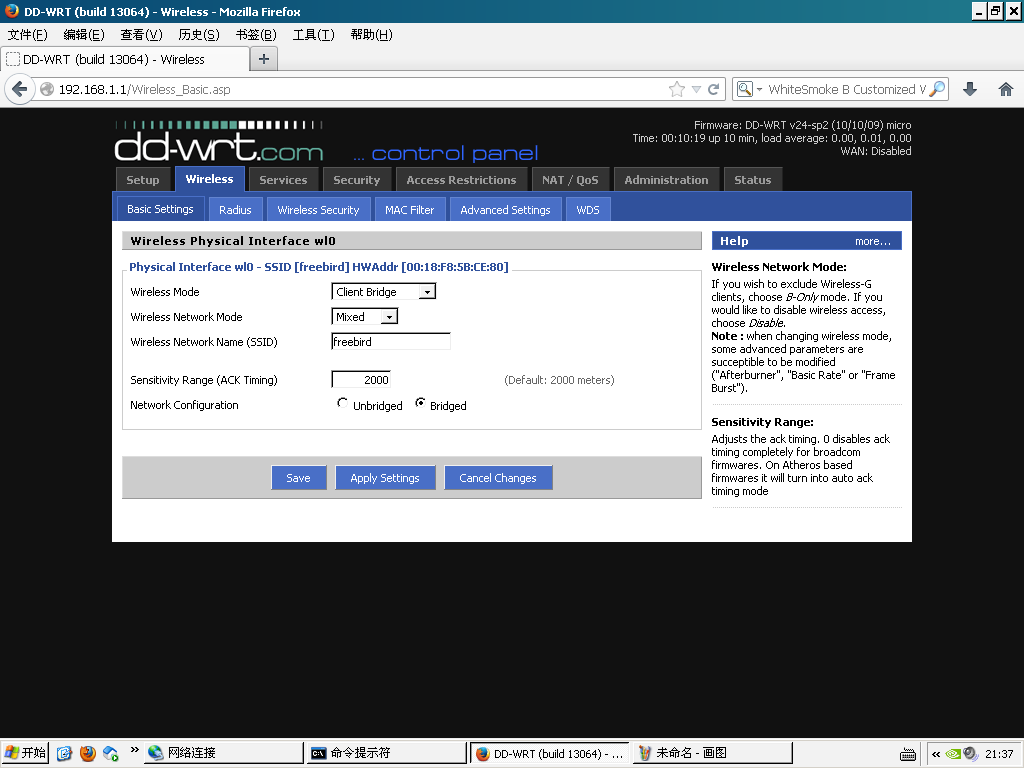Click the site identity globe icon in address bar
The width and height of the screenshot is (1024, 768).
tap(47, 89)
